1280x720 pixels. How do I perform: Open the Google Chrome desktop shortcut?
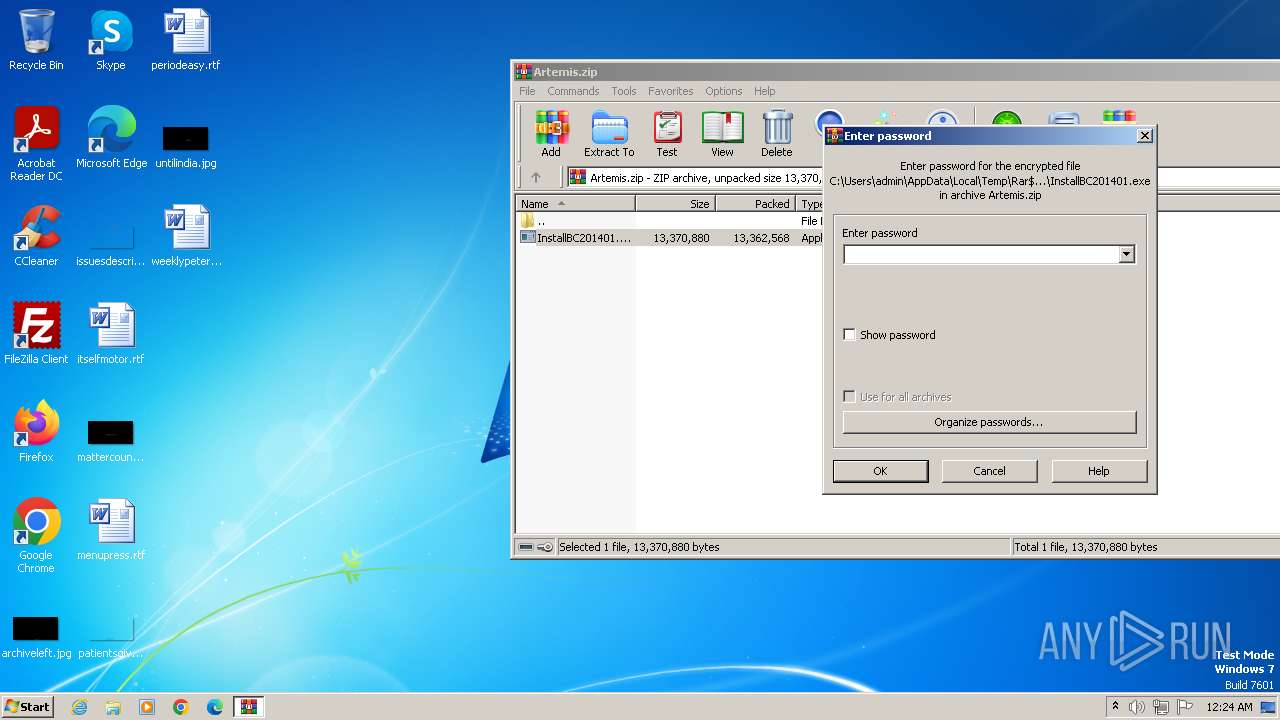coord(36,535)
